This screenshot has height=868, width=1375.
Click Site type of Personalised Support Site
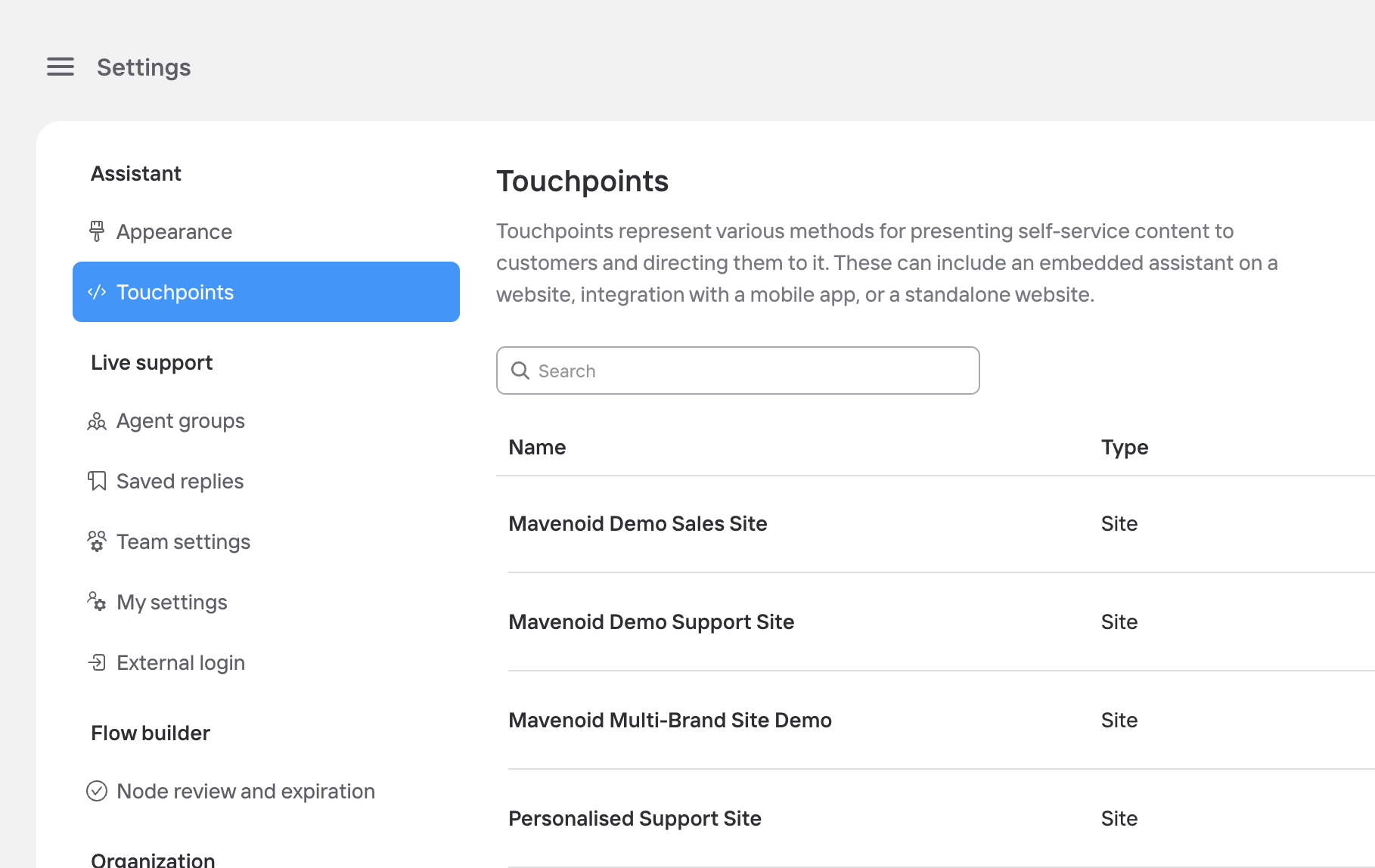tap(1119, 818)
